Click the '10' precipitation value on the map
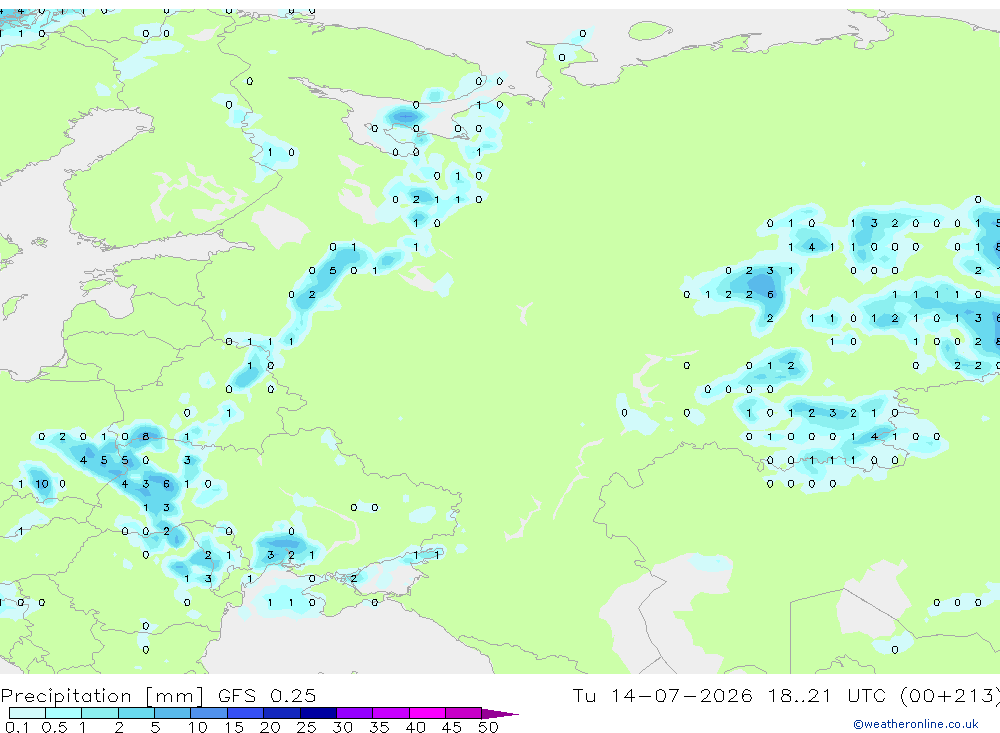The width and height of the screenshot is (1000, 733). point(41,484)
